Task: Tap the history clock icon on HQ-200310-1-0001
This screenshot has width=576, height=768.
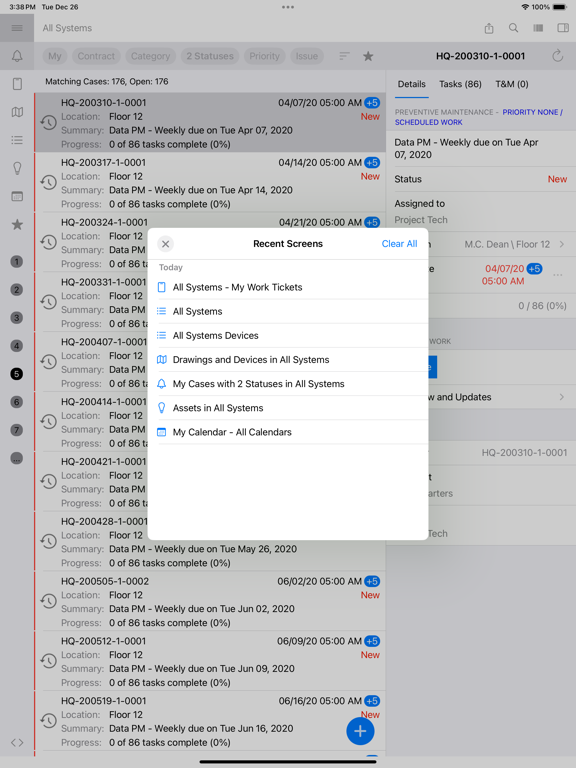Action: point(48,122)
